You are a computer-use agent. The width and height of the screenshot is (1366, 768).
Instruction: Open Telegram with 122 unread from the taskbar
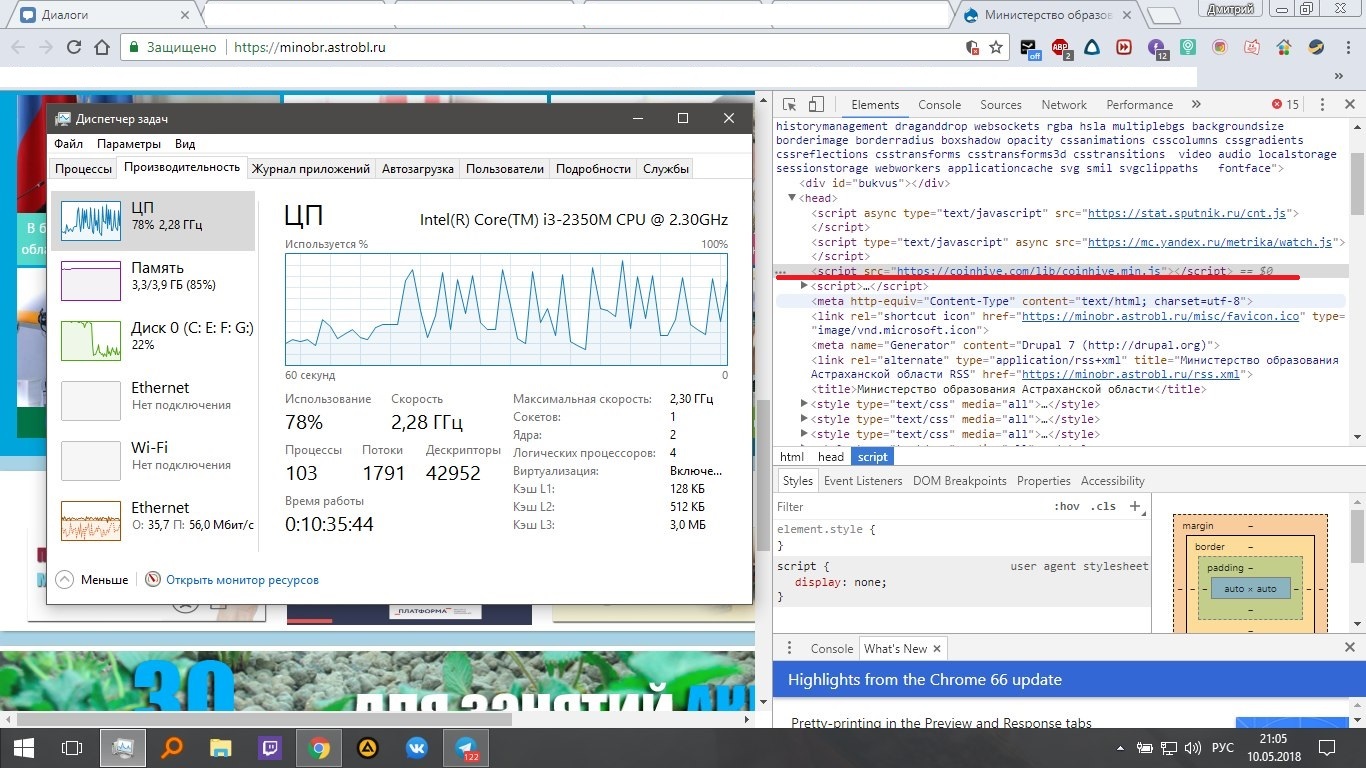tap(466, 747)
